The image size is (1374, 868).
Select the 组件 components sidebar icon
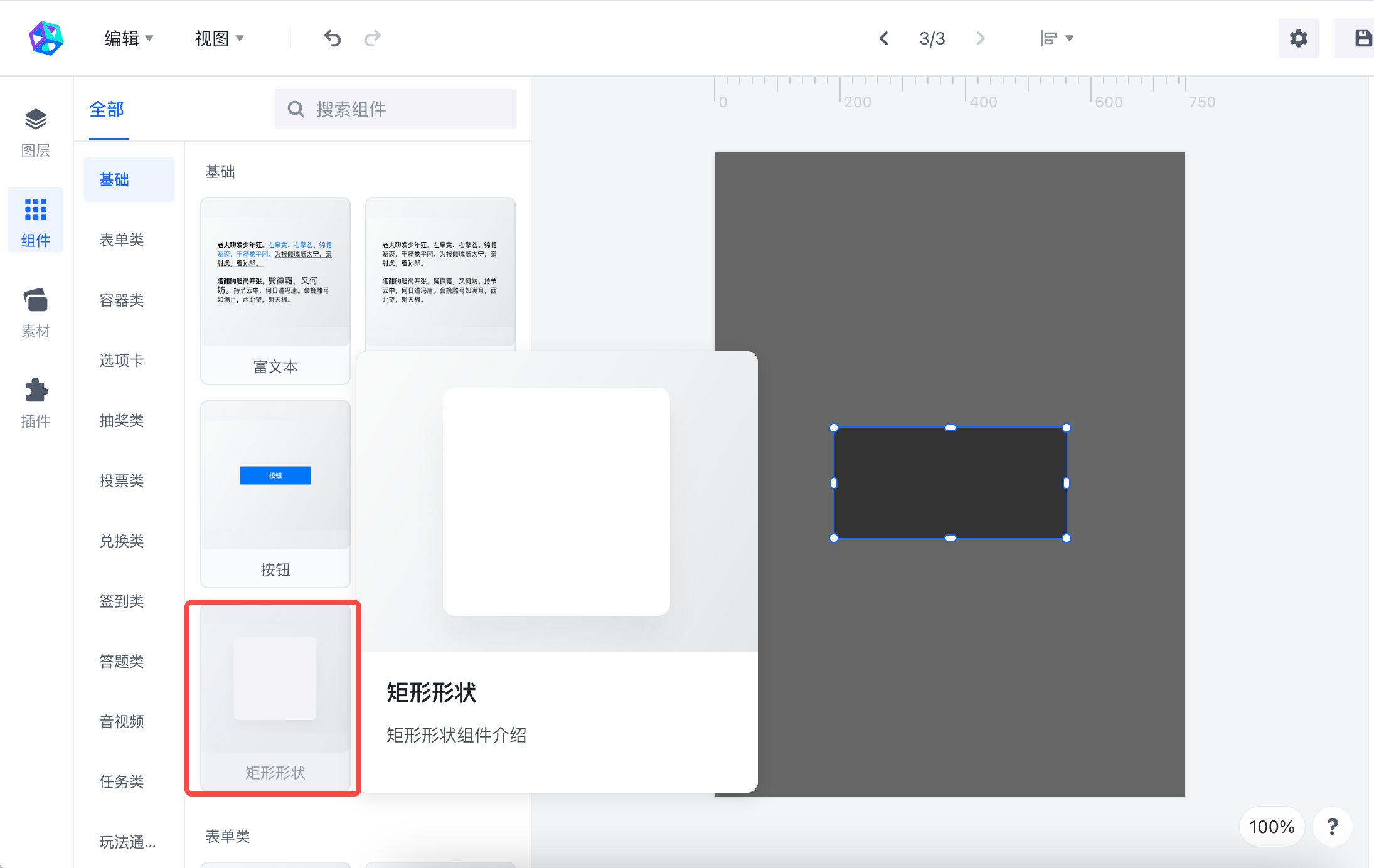pyautogui.click(x=36, y=220)
